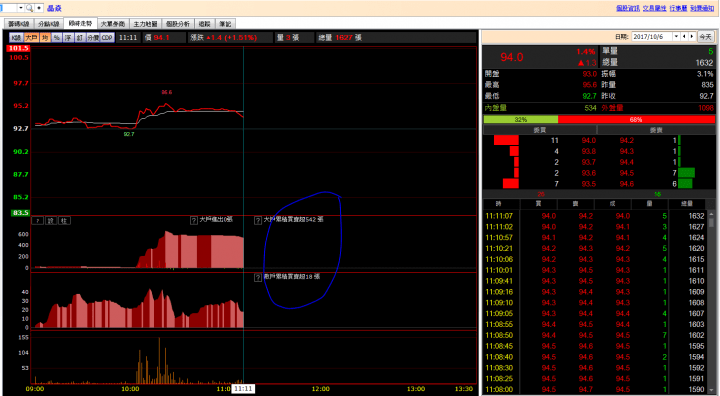This screenshot has width=720, height=396.
Task: Click the date field showing 2017/10/6
Action: [x=652, y=37]
